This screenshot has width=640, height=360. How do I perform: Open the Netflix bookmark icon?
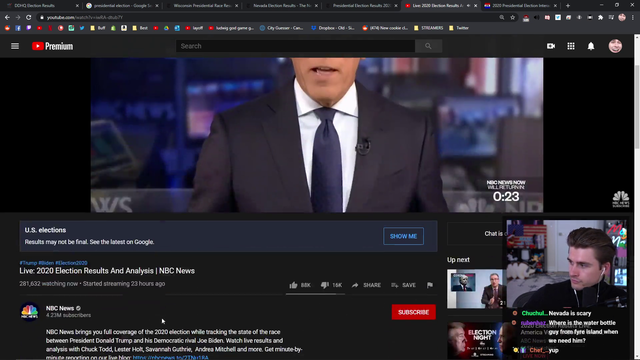pos(50,28)
